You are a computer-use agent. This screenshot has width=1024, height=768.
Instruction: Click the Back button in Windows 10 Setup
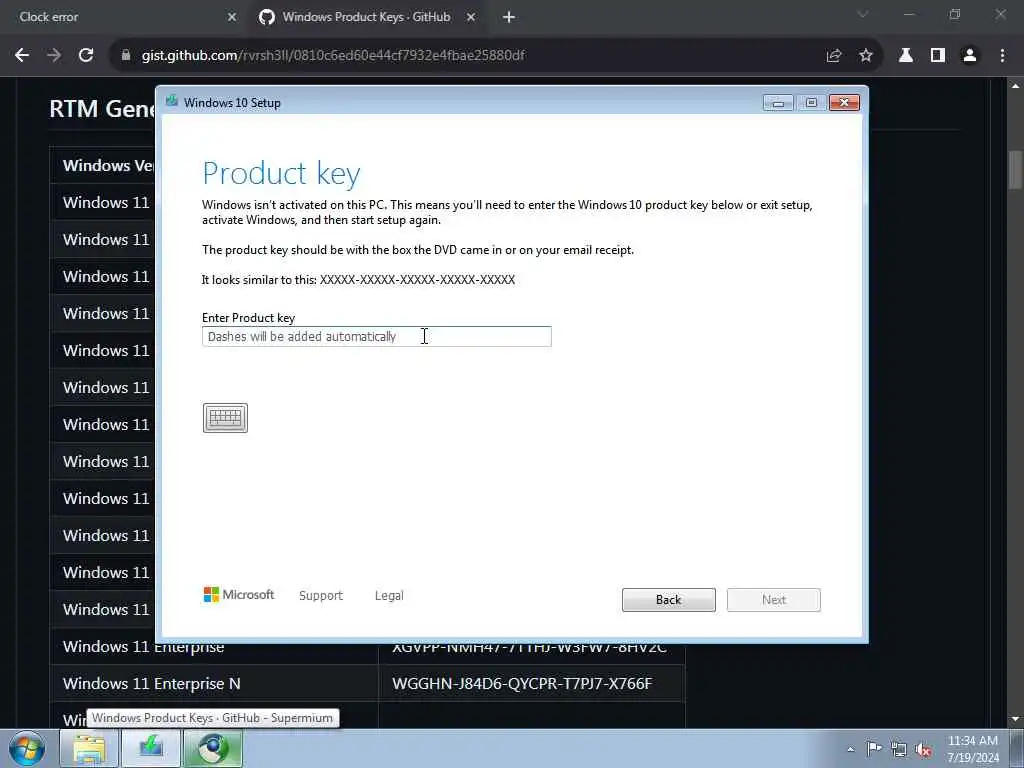coord(669,600)
